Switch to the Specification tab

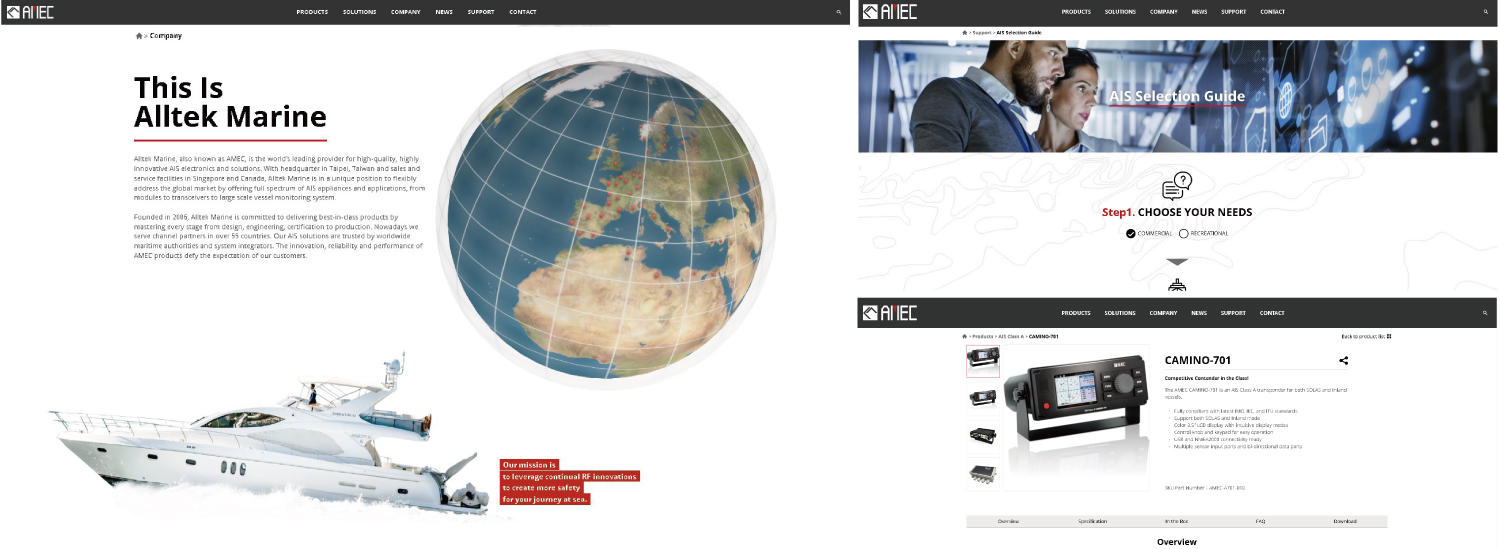point(1092,521)
